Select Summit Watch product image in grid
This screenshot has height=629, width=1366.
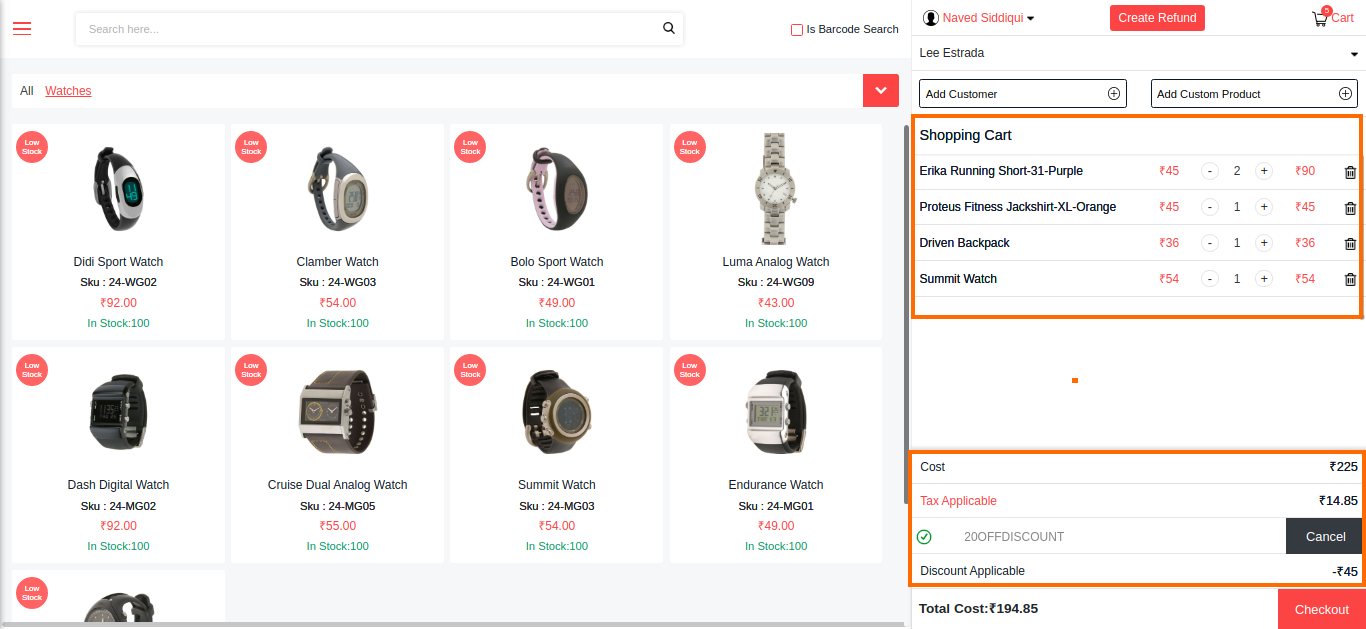click(557, 411)
